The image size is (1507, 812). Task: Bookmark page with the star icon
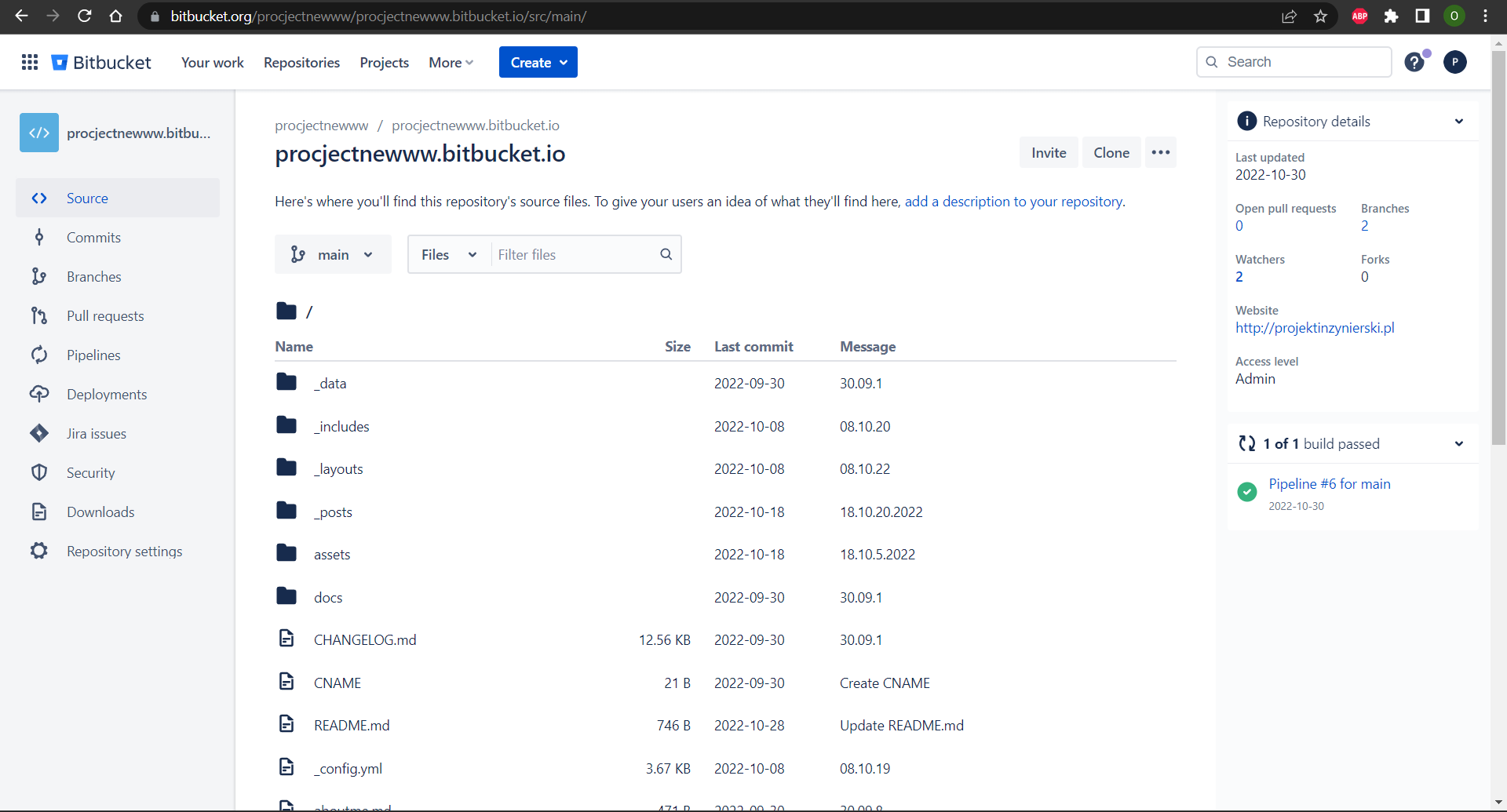pyautogui.click(x=1321, y=16)
